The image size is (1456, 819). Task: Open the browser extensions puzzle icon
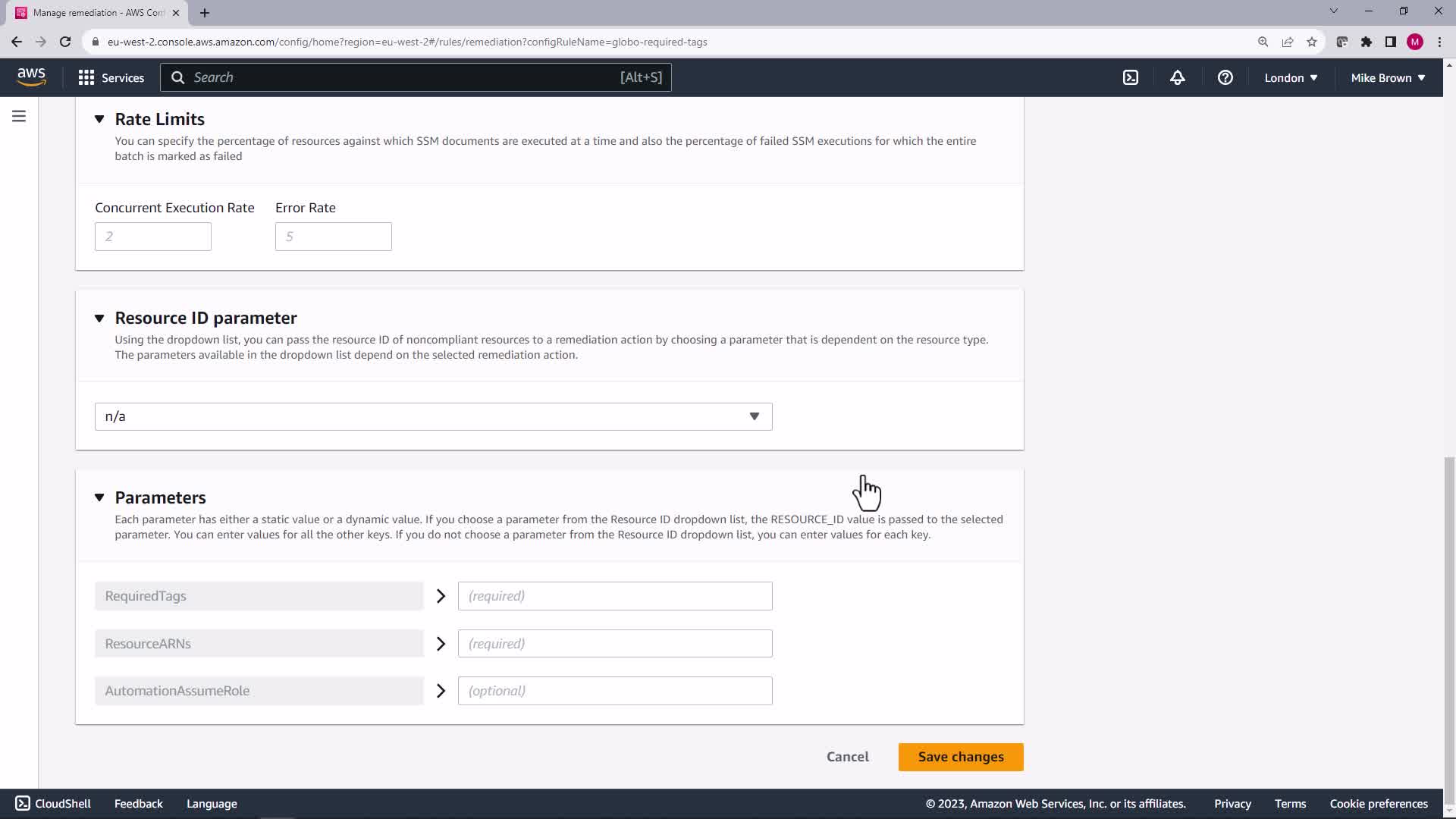tap(1367, 42)
